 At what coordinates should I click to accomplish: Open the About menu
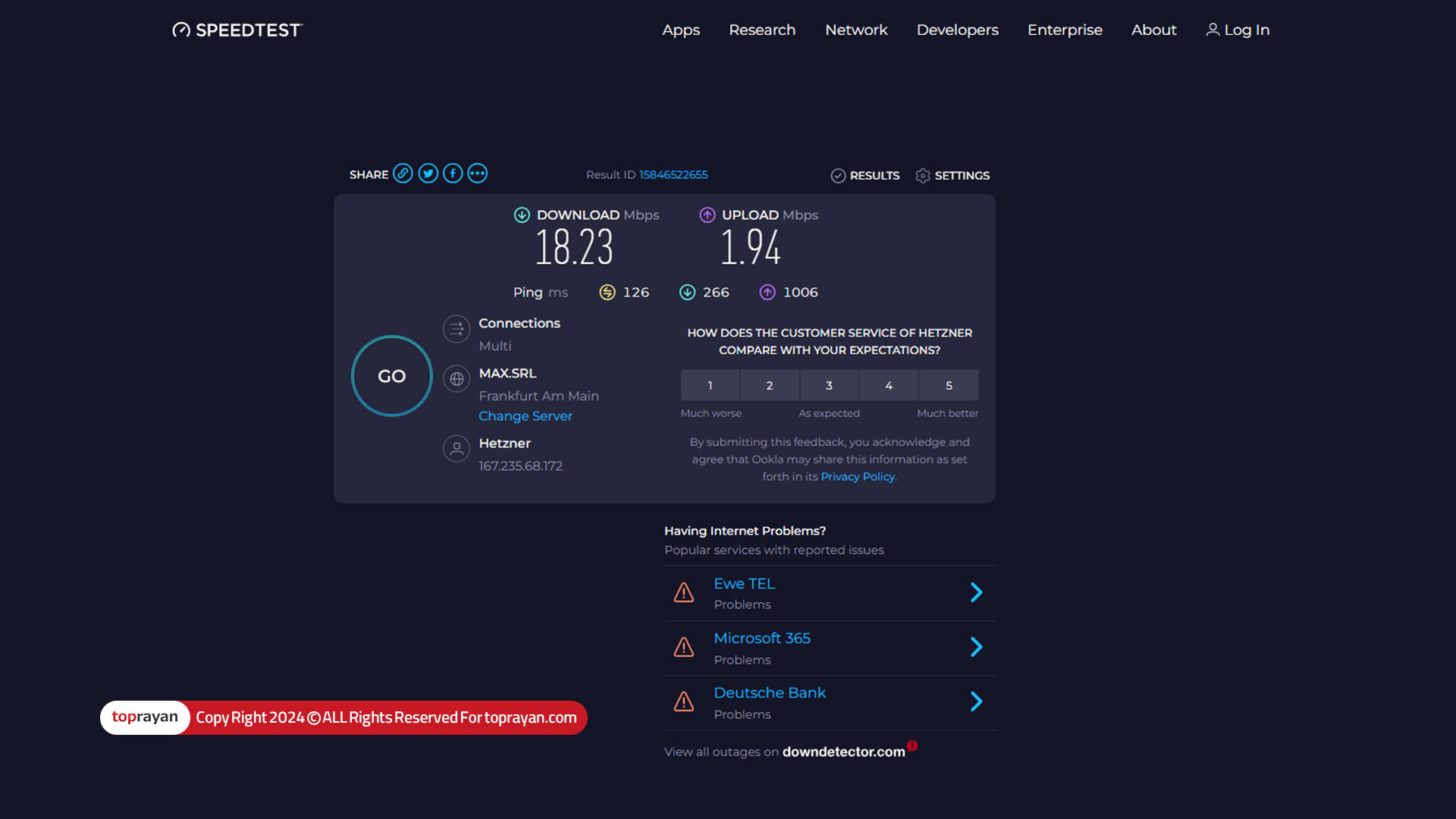tap(1154, 30)
